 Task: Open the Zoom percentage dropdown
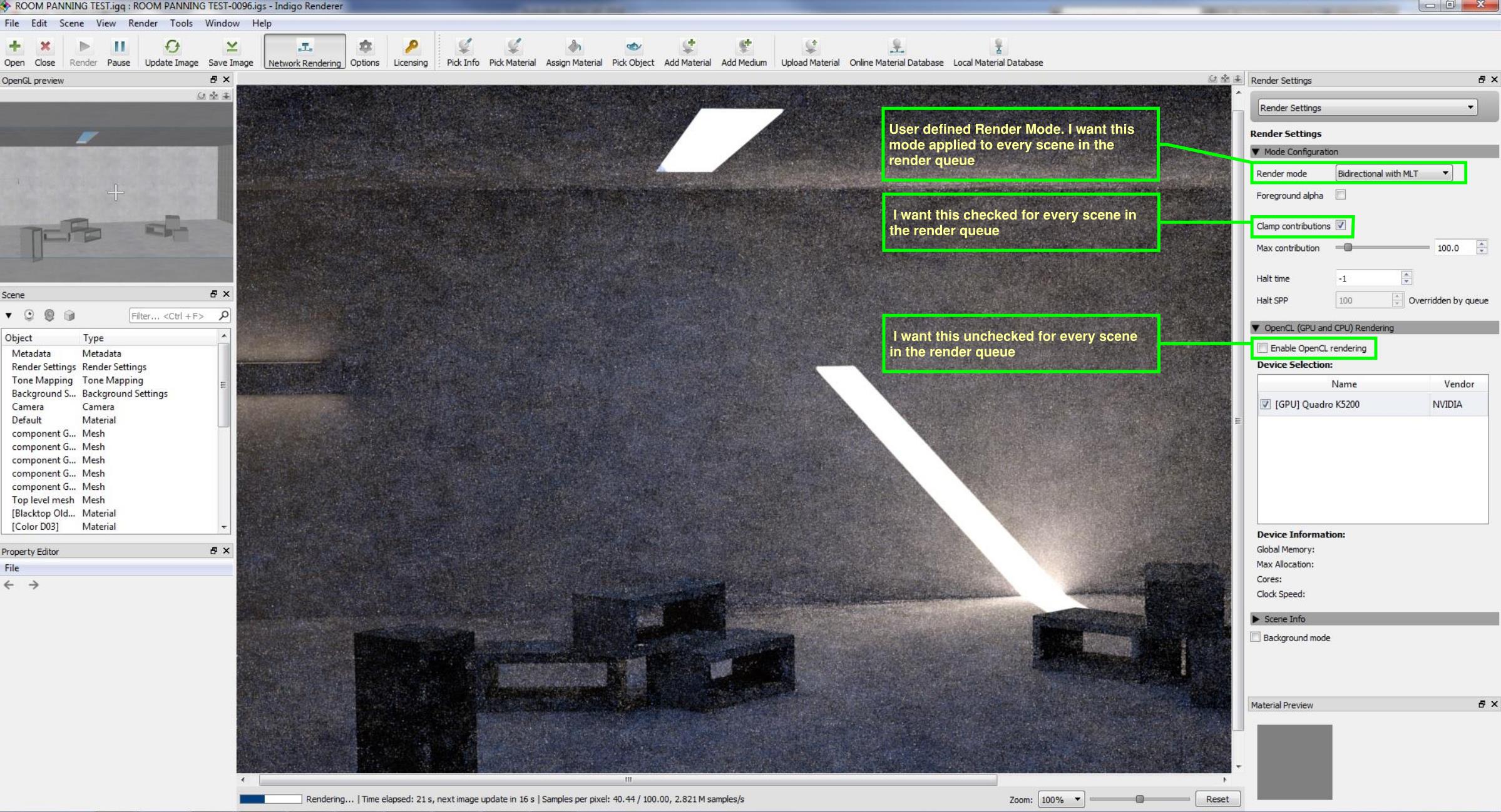(1060, 799)
